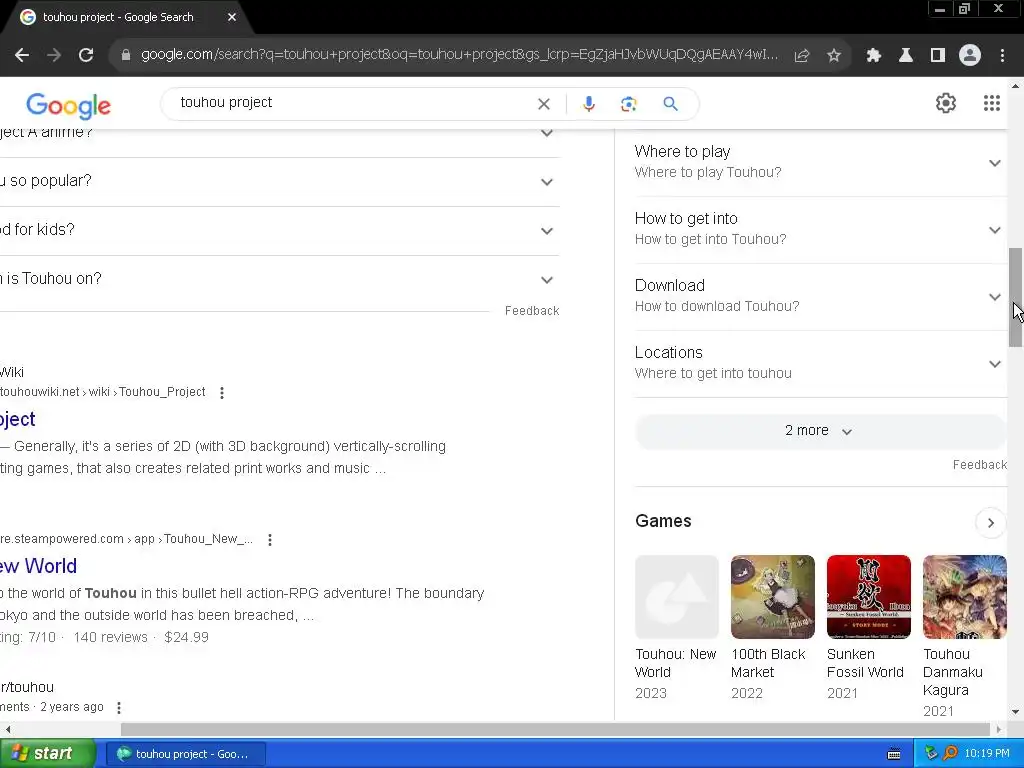The image size is (1024, 768).
Task: Click the '$24.99' price text
Action: point(186,637)
